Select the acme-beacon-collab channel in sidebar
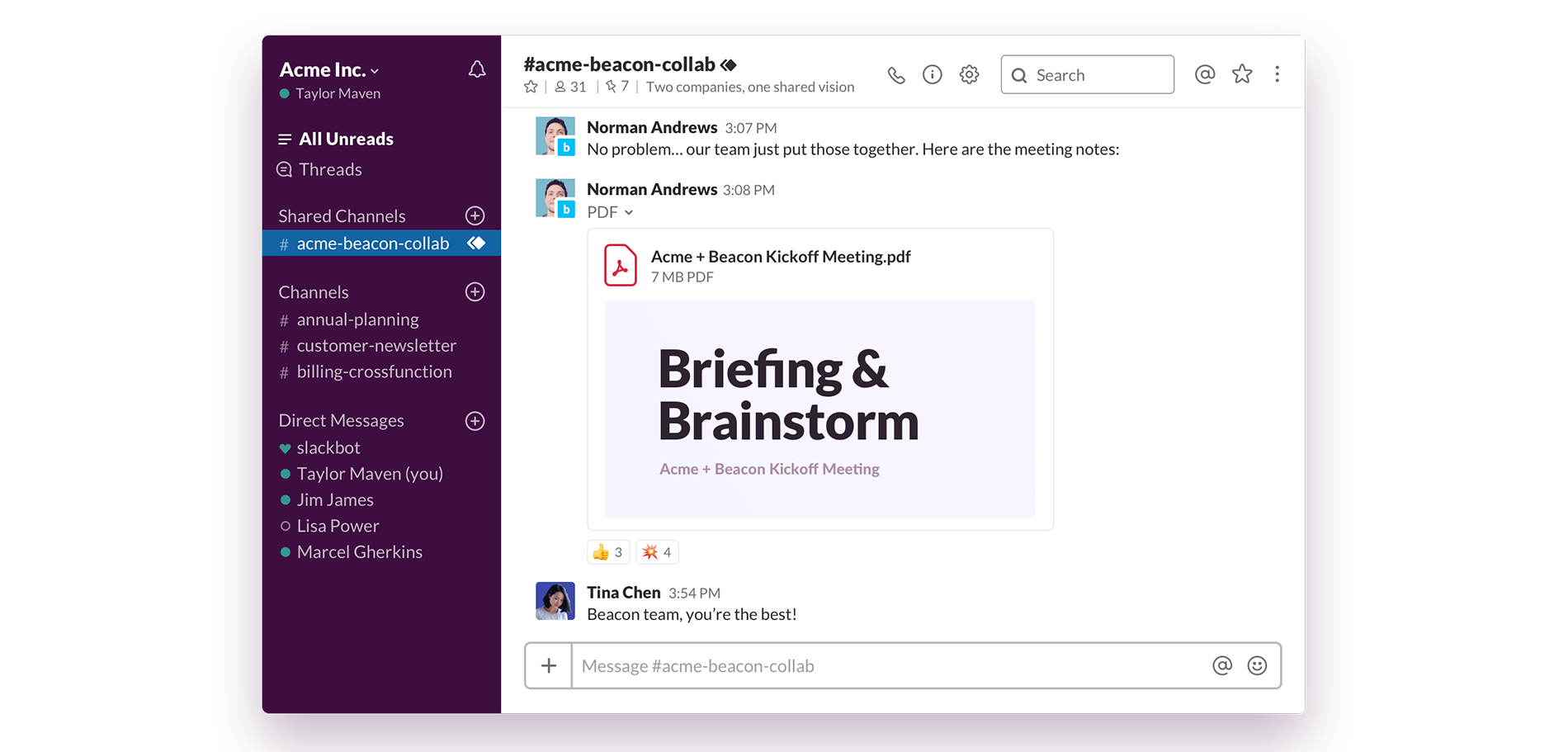1568x752 pixels. click(381, 244)
